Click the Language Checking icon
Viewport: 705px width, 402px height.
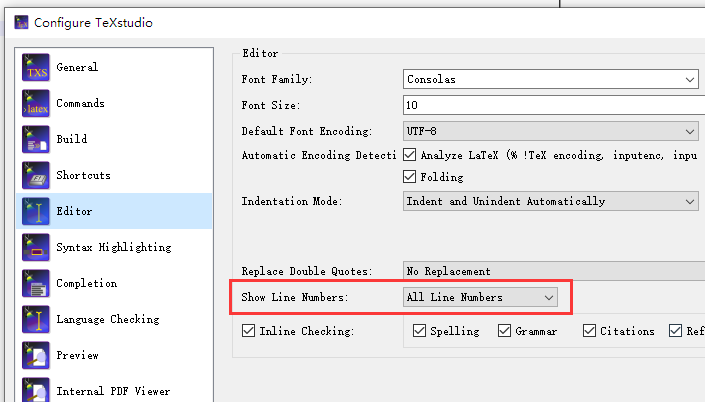point(36,319)
